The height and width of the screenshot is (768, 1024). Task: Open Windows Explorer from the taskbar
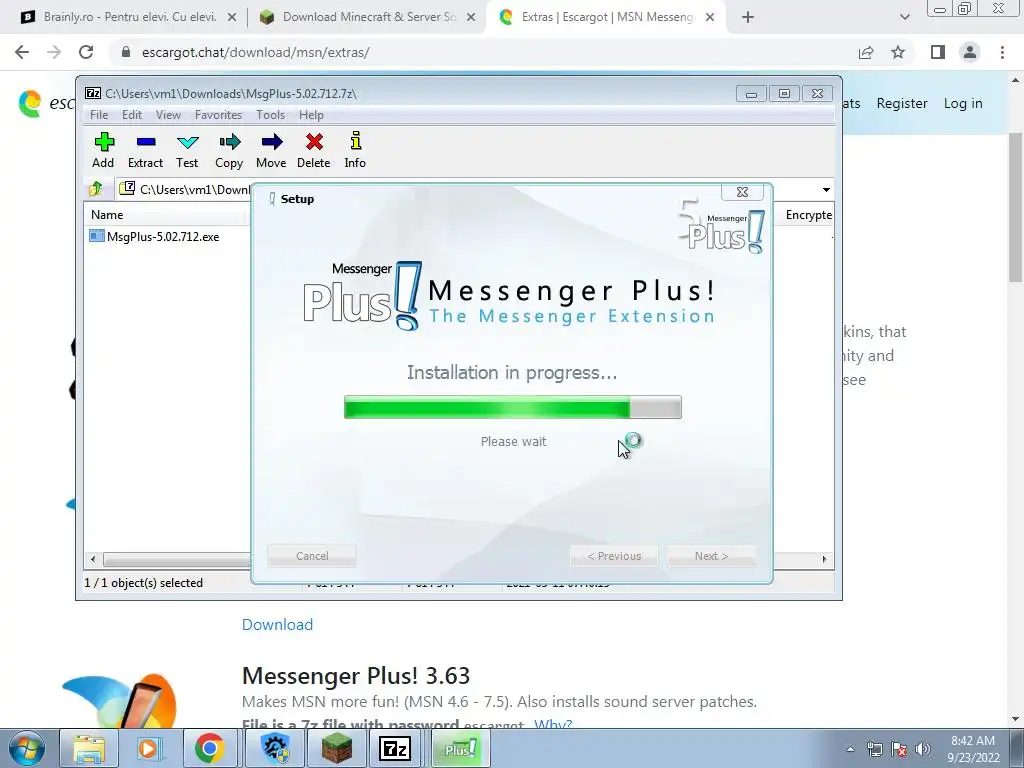coord(89,748)
